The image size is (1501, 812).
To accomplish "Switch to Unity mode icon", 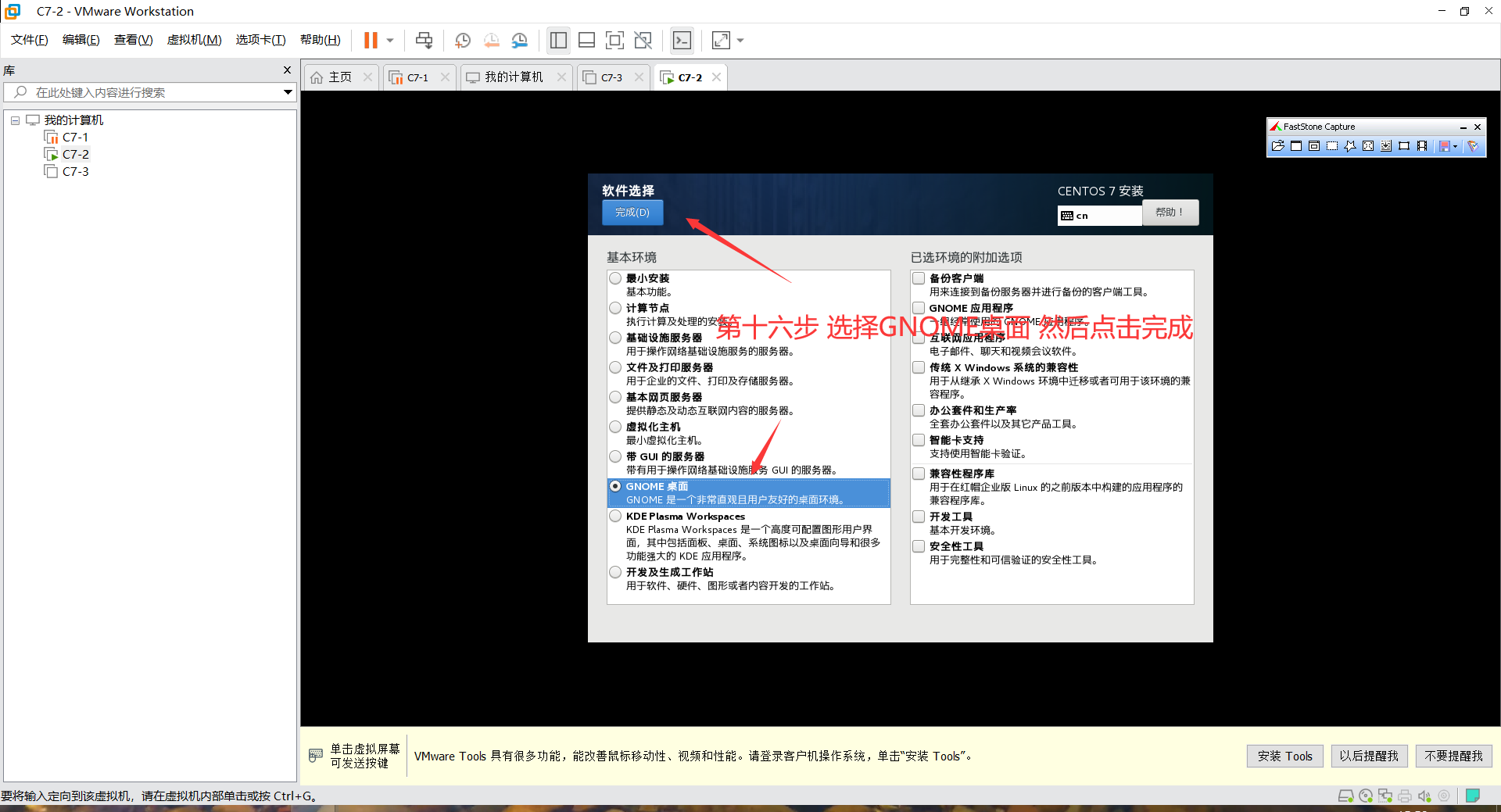I will (x=643, y=40).
